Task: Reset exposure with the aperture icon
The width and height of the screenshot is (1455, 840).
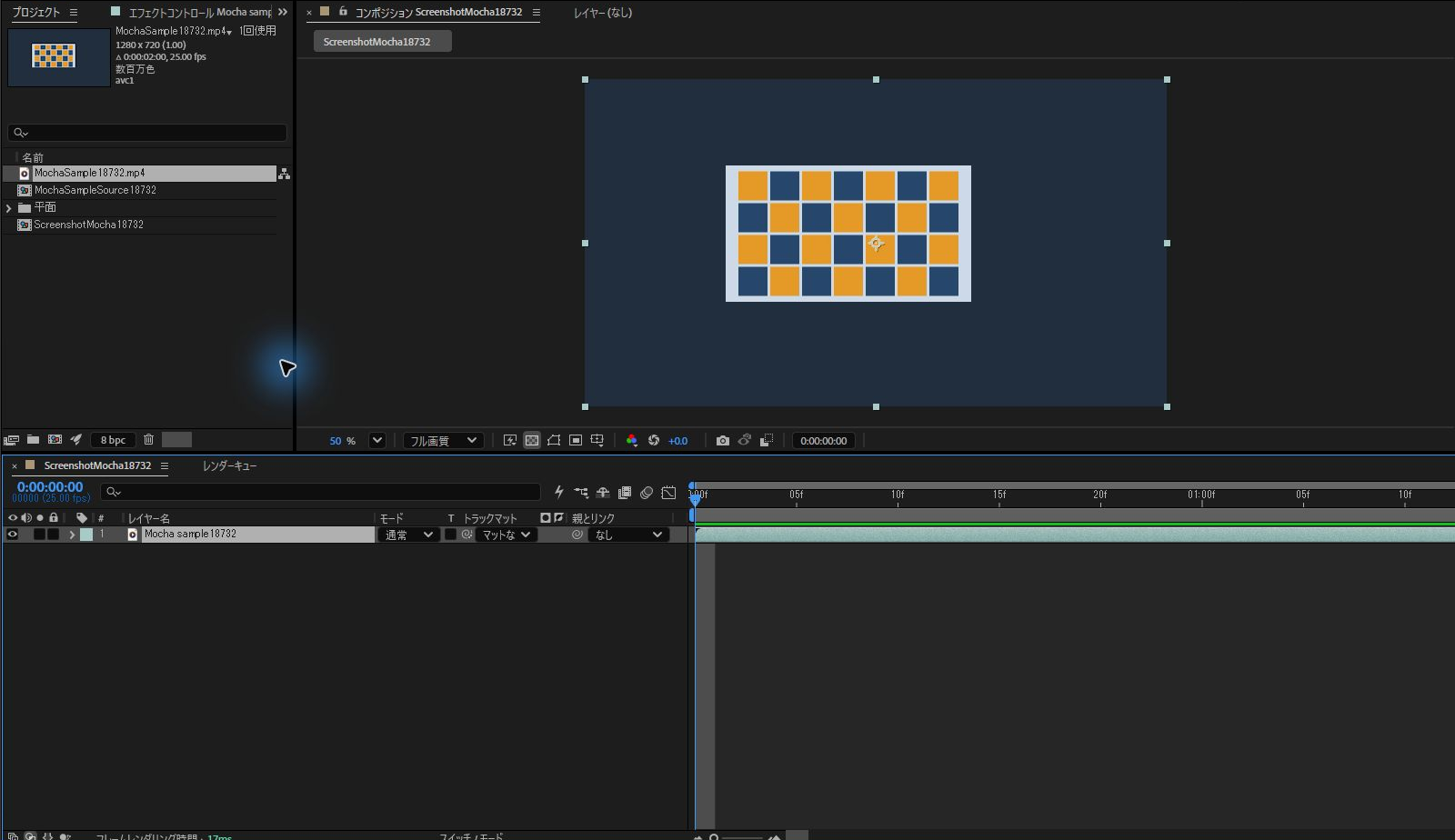Action: pos(654,441)
